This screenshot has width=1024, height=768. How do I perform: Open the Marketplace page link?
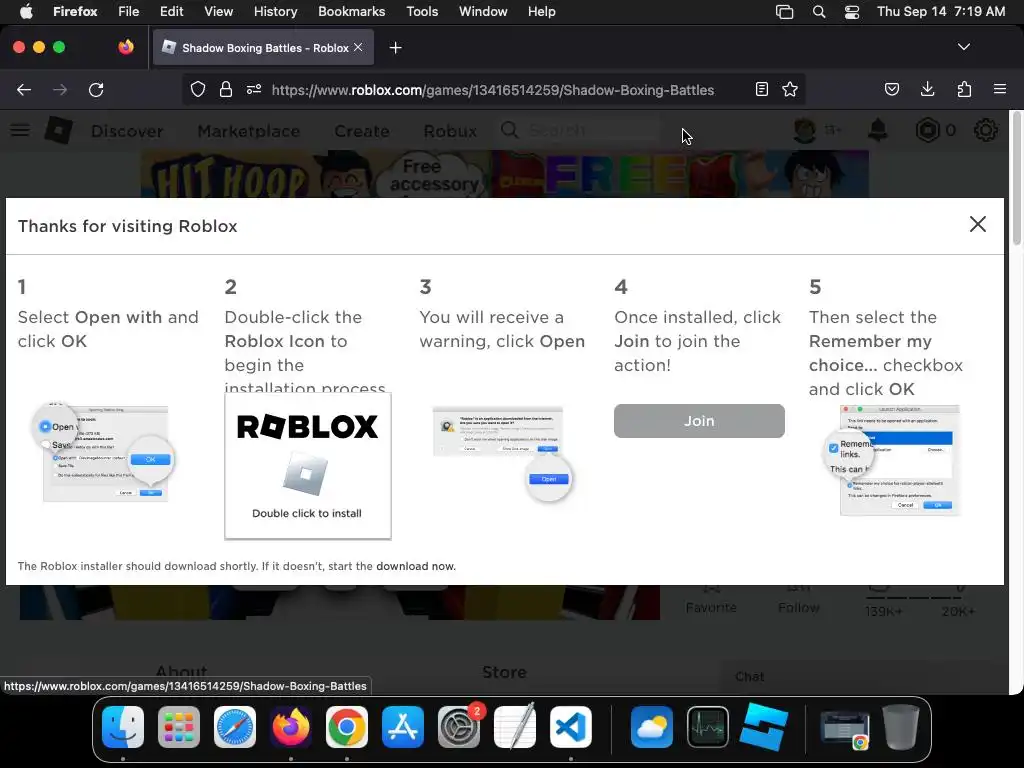pos(248,131)
